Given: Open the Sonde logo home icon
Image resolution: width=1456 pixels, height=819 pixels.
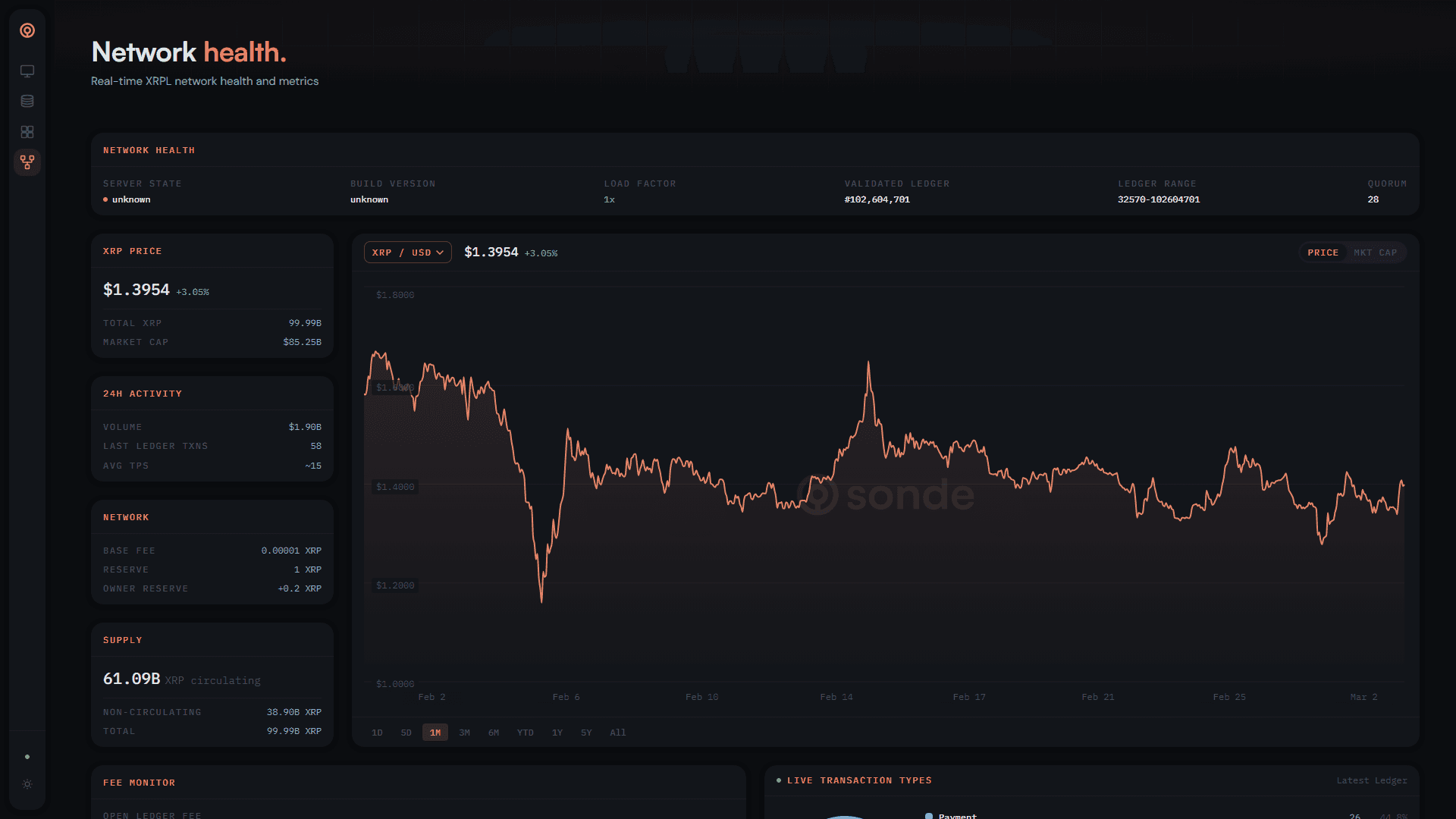Looking at the screenshot, I should (x=27, y=31).
